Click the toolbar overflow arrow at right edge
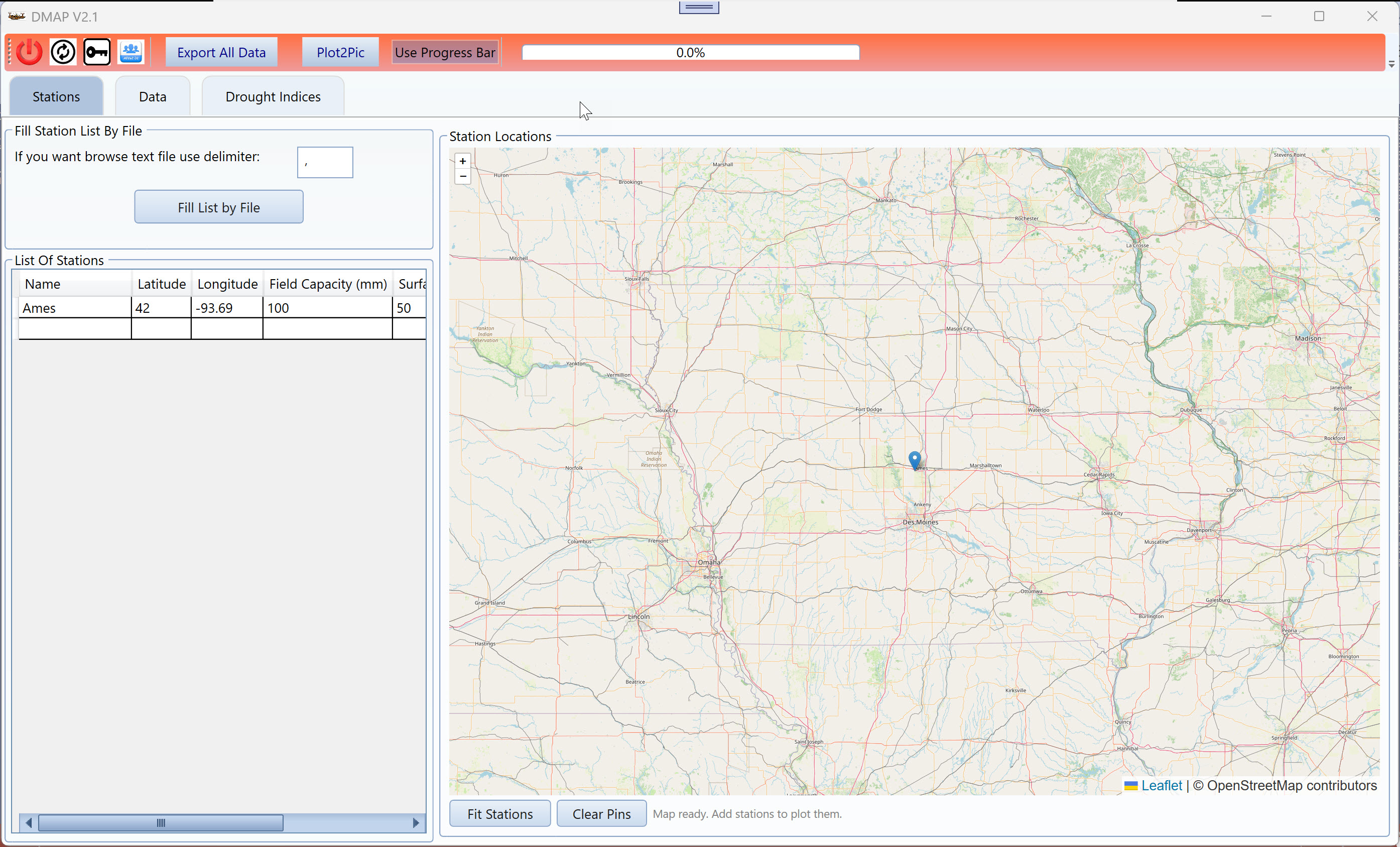This screenshot has width=1400, height=847. click(x=1391, y=64)
